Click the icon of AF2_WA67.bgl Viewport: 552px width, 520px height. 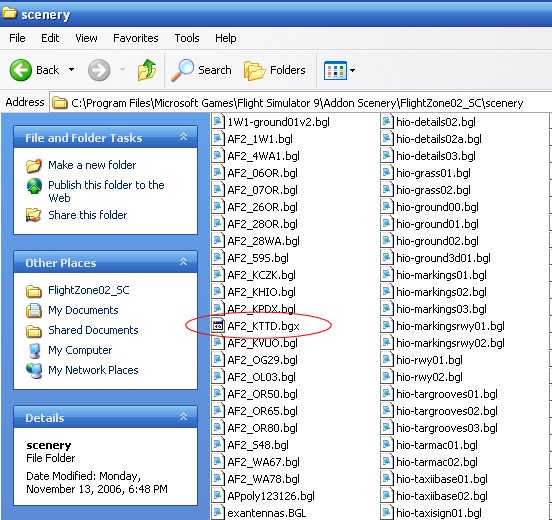click(218, 462)
